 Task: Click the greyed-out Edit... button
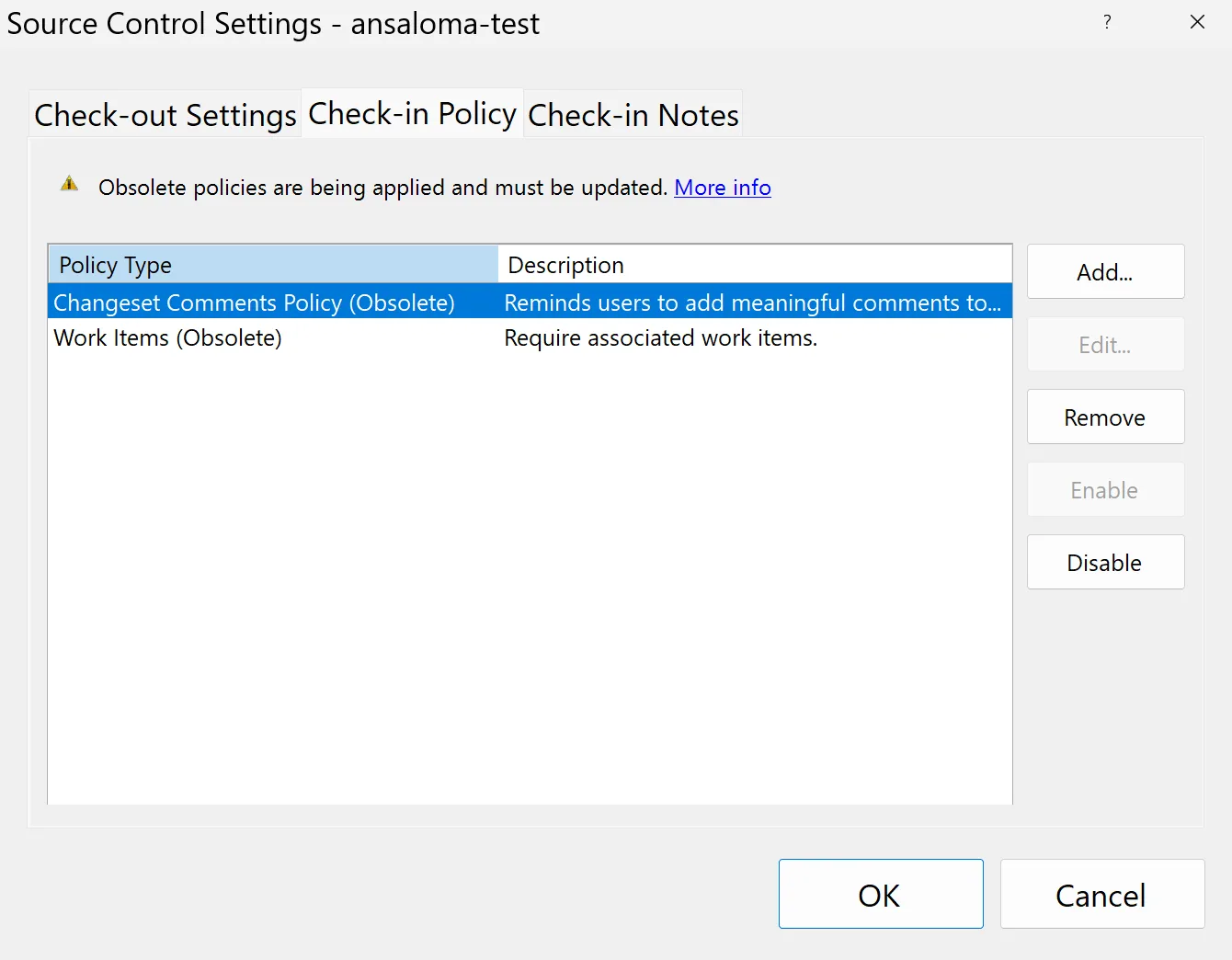click(x=1105, y=345)
